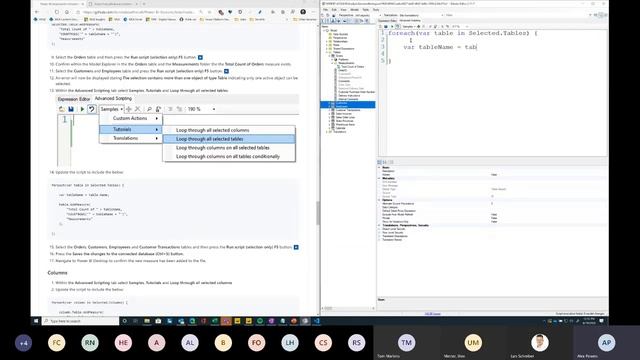Open the Perspective dropdown in Tabular Editor
The width and height of the screenshot is (640, 360).
point(367,15)
